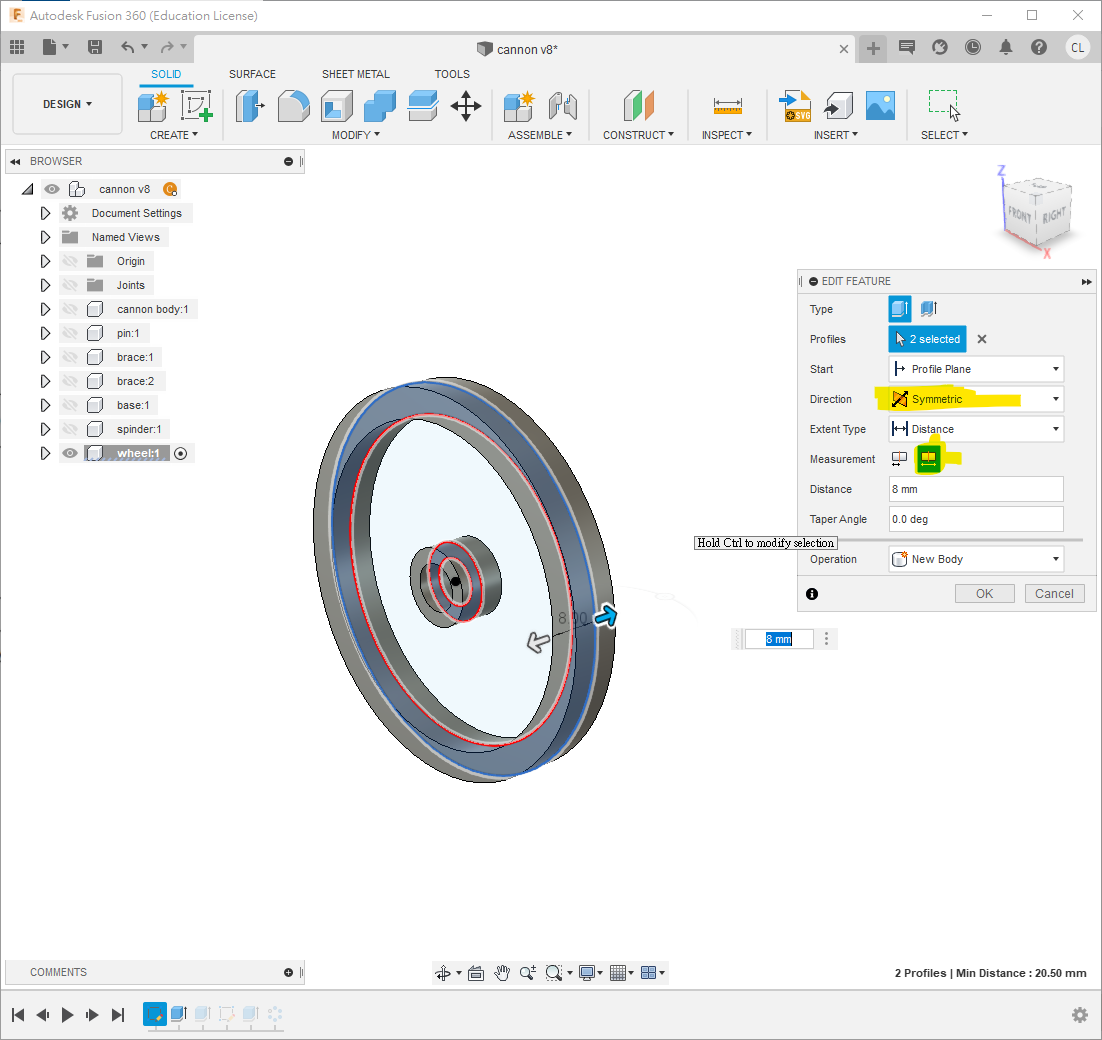Expand the Named Views tree node
Image resolution: width=1102 pixels, height=1040 pixels.
tap(45, 237)
